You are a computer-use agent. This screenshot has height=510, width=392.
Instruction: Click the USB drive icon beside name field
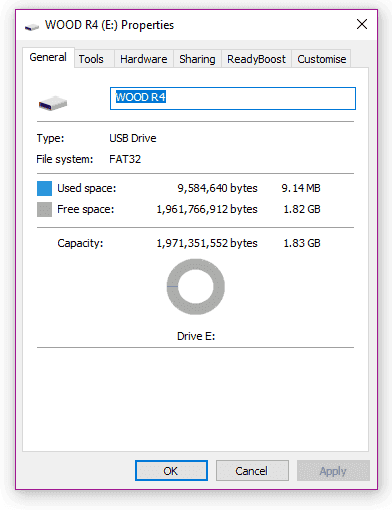53,103
